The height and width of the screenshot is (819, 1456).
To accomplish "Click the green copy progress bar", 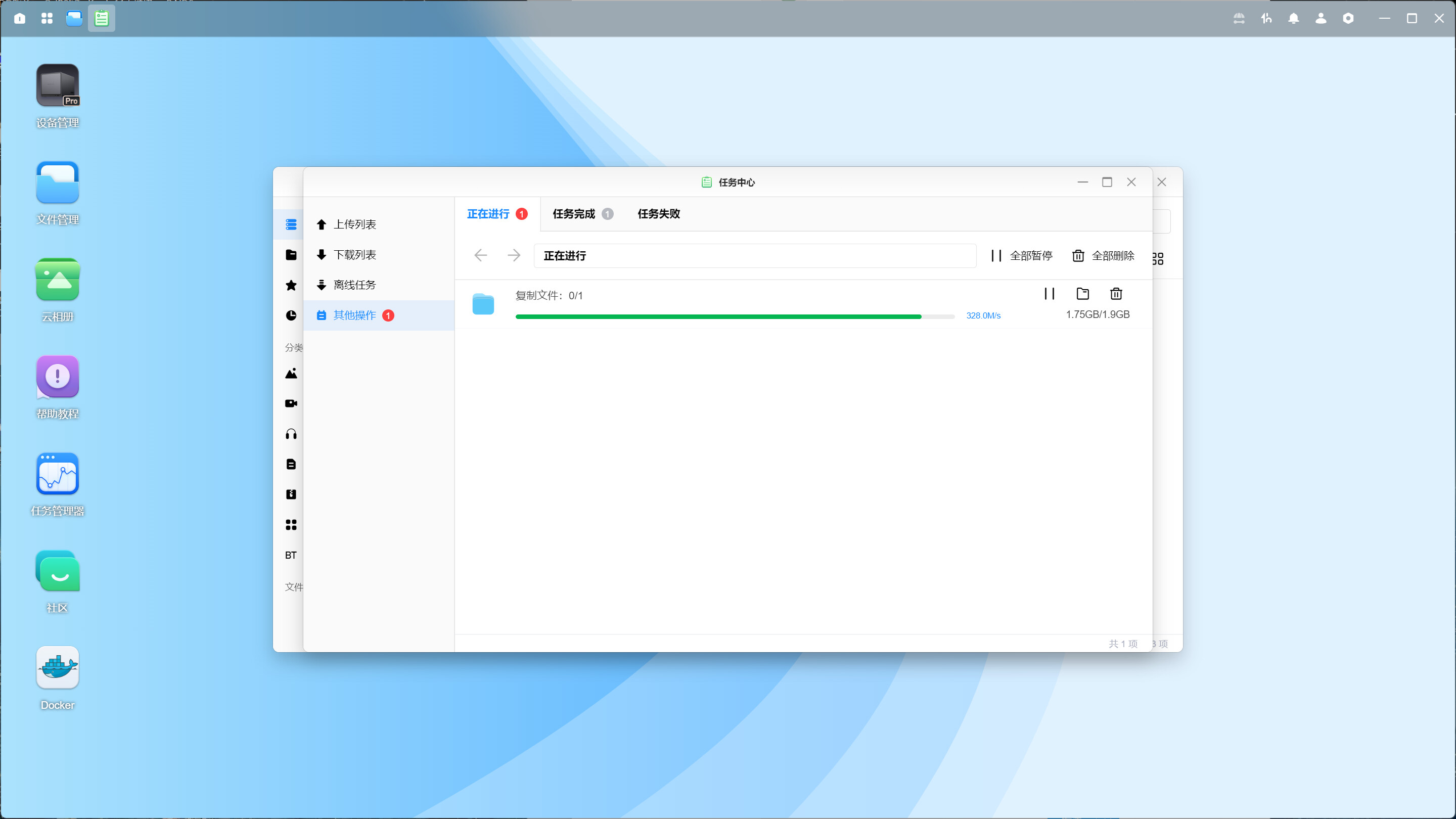I will [x=718, y=316].
